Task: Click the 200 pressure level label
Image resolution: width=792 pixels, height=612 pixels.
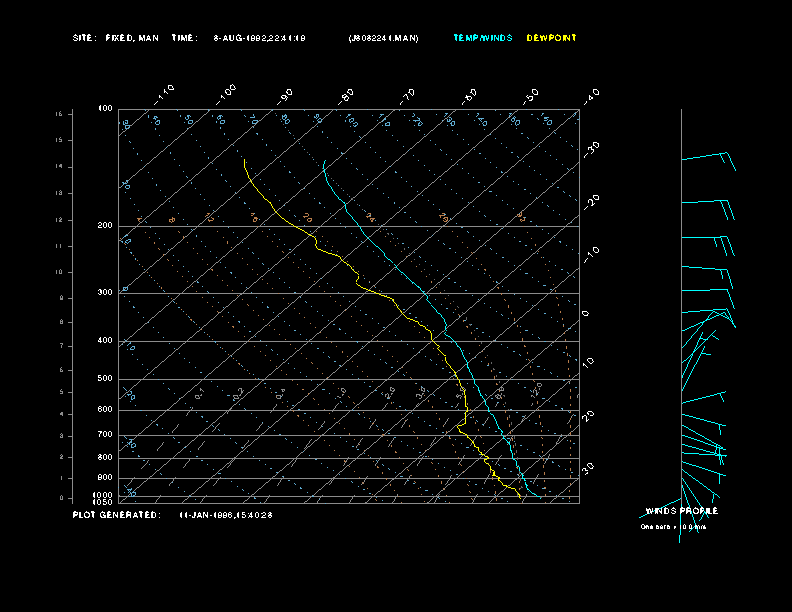Action: 105,226
